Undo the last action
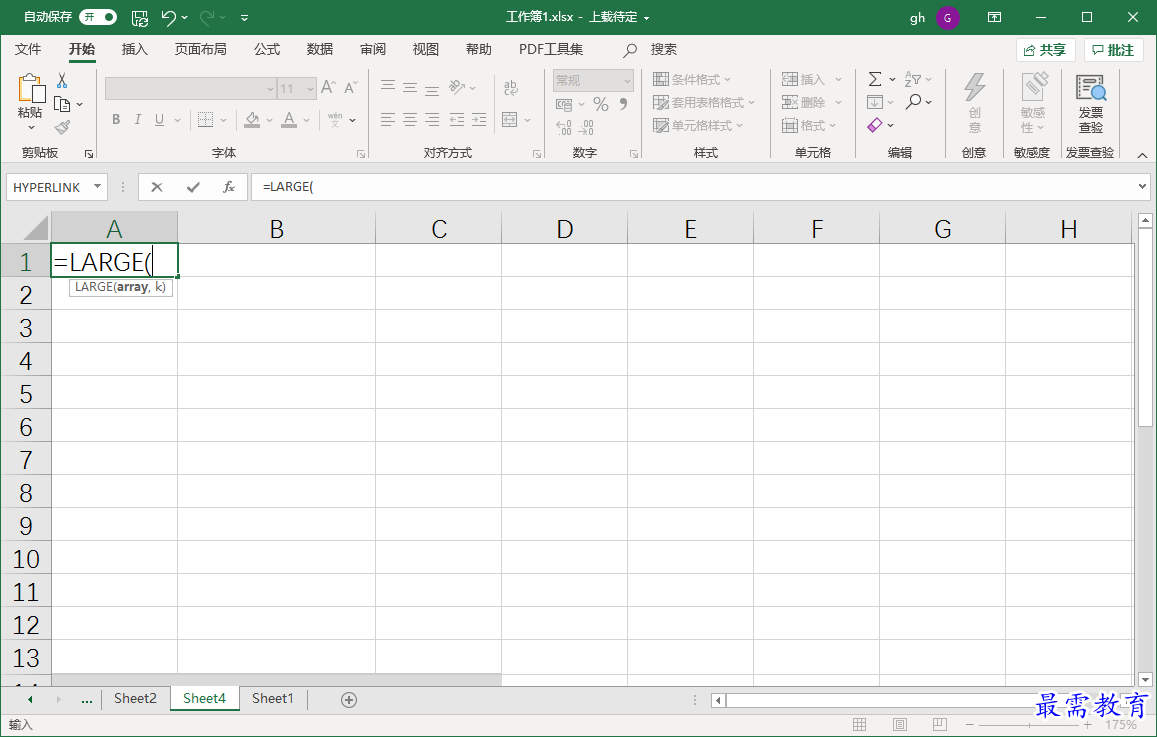Image resolution: width=1157 pixels, height=737 pixels. 169,18
